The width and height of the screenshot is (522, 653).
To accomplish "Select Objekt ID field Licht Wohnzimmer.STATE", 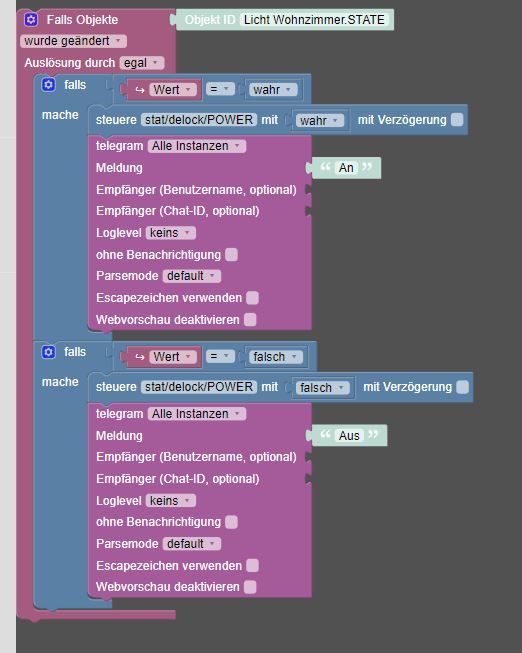I will tap(314, 20).
